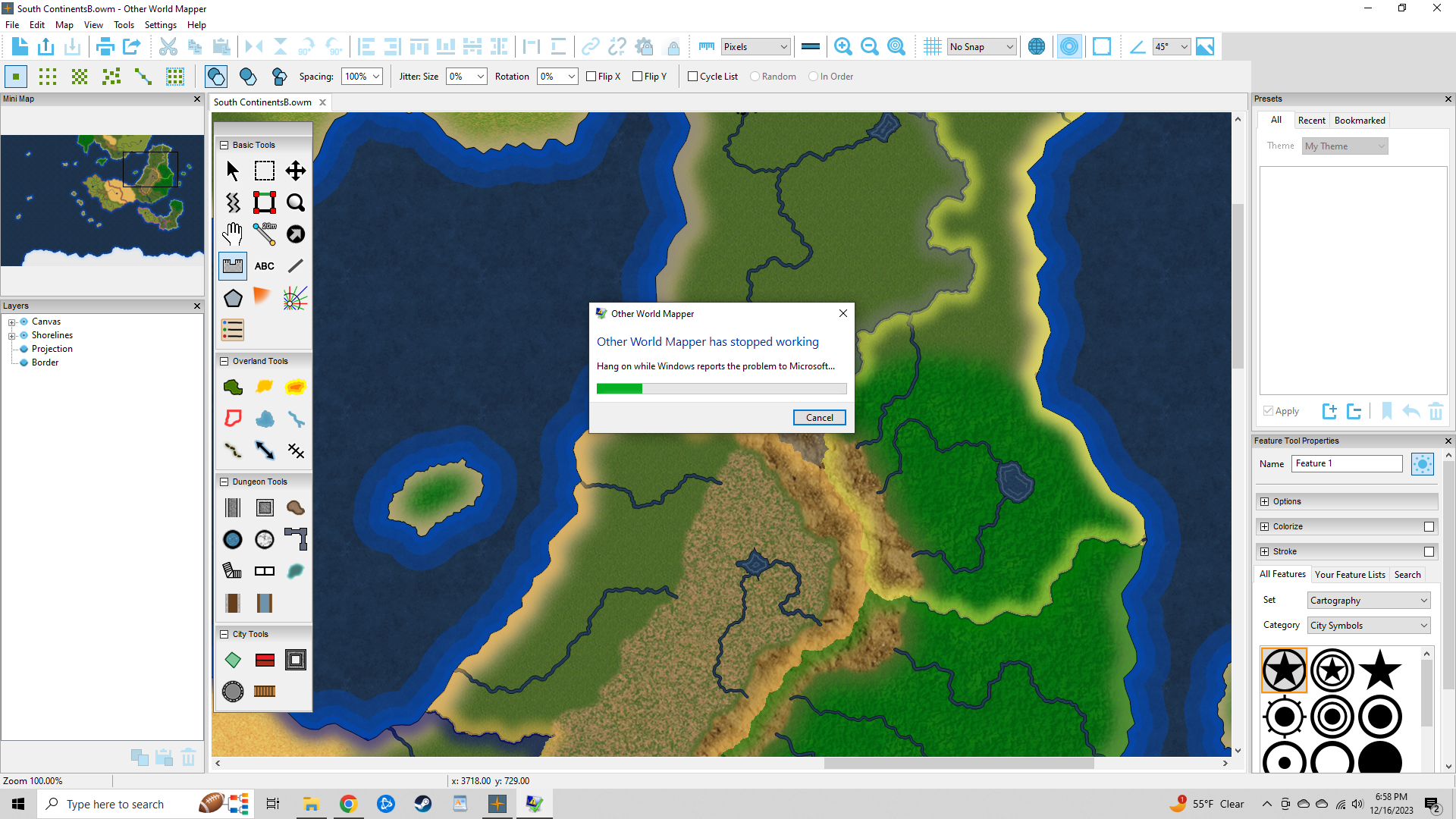Open the Search features tab

point(1407,575)
